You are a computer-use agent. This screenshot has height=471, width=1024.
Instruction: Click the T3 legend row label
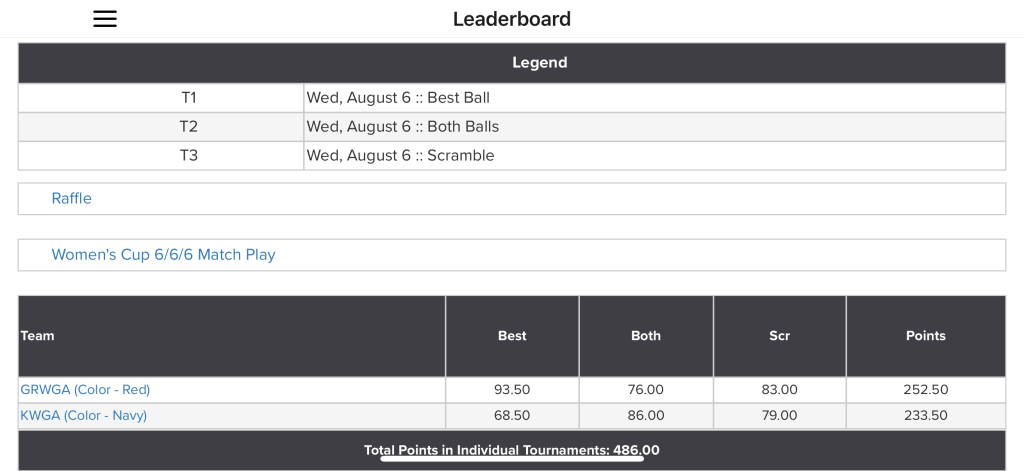click(189, 156)
